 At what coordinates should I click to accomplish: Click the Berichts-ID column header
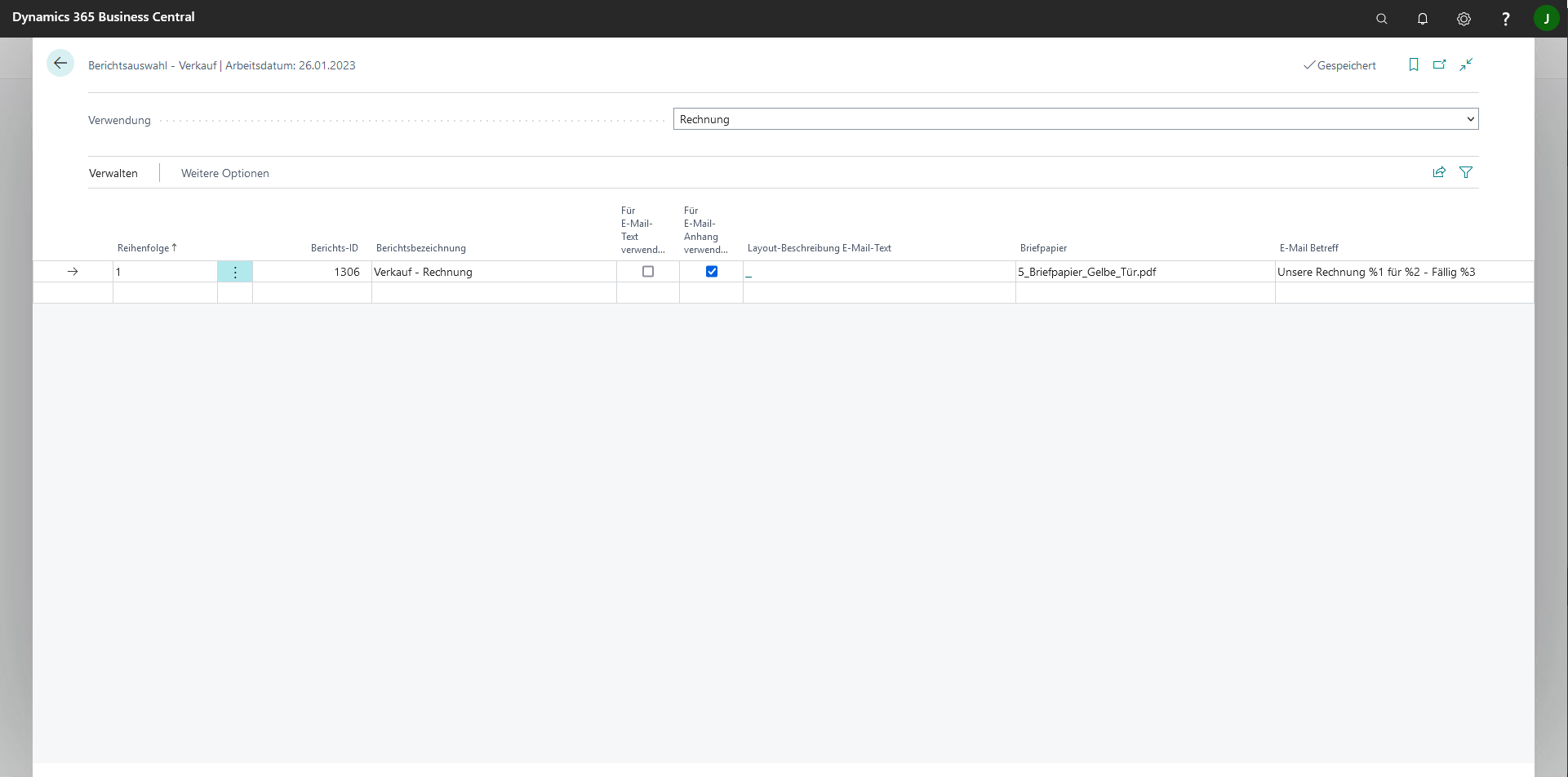click(335, 248)
